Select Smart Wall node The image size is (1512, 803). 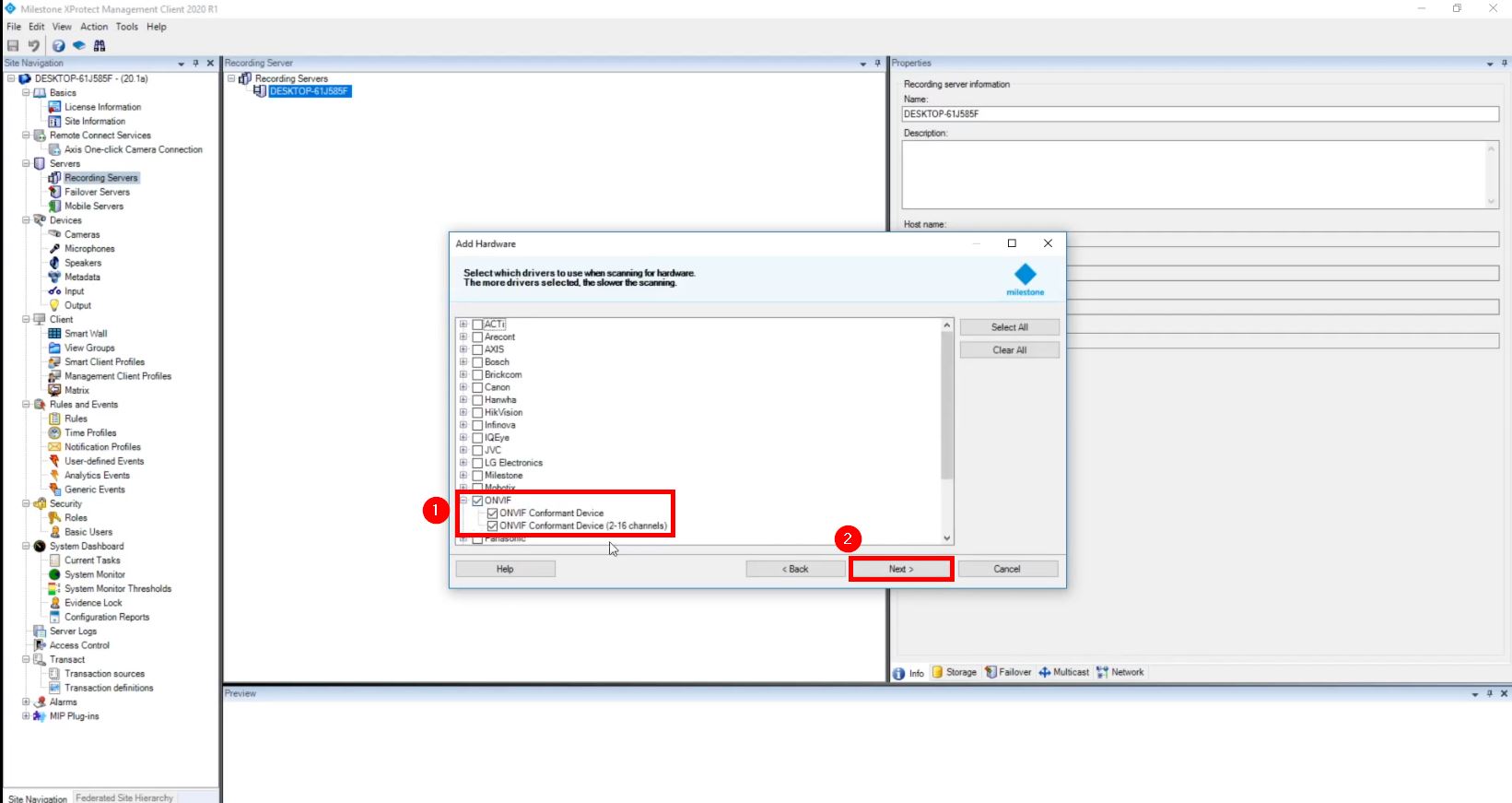click(86, 334)
